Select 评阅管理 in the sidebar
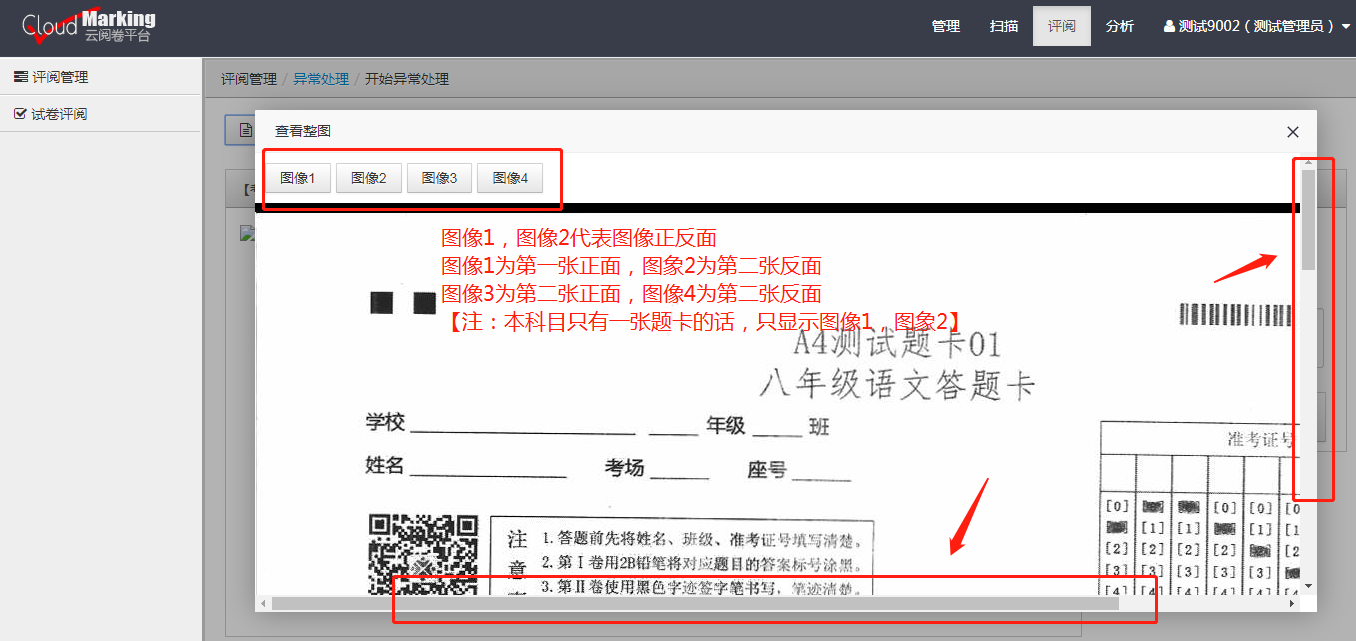 click(59, 75)
